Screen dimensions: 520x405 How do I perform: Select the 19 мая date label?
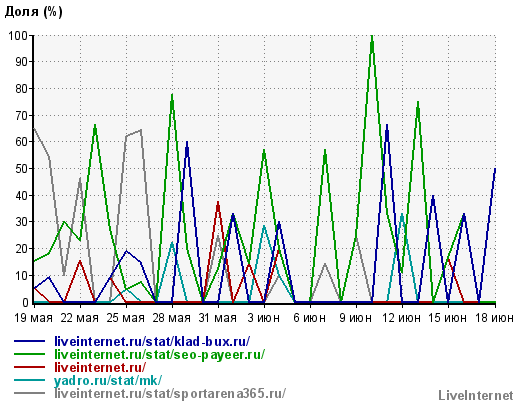pos(33,318)
